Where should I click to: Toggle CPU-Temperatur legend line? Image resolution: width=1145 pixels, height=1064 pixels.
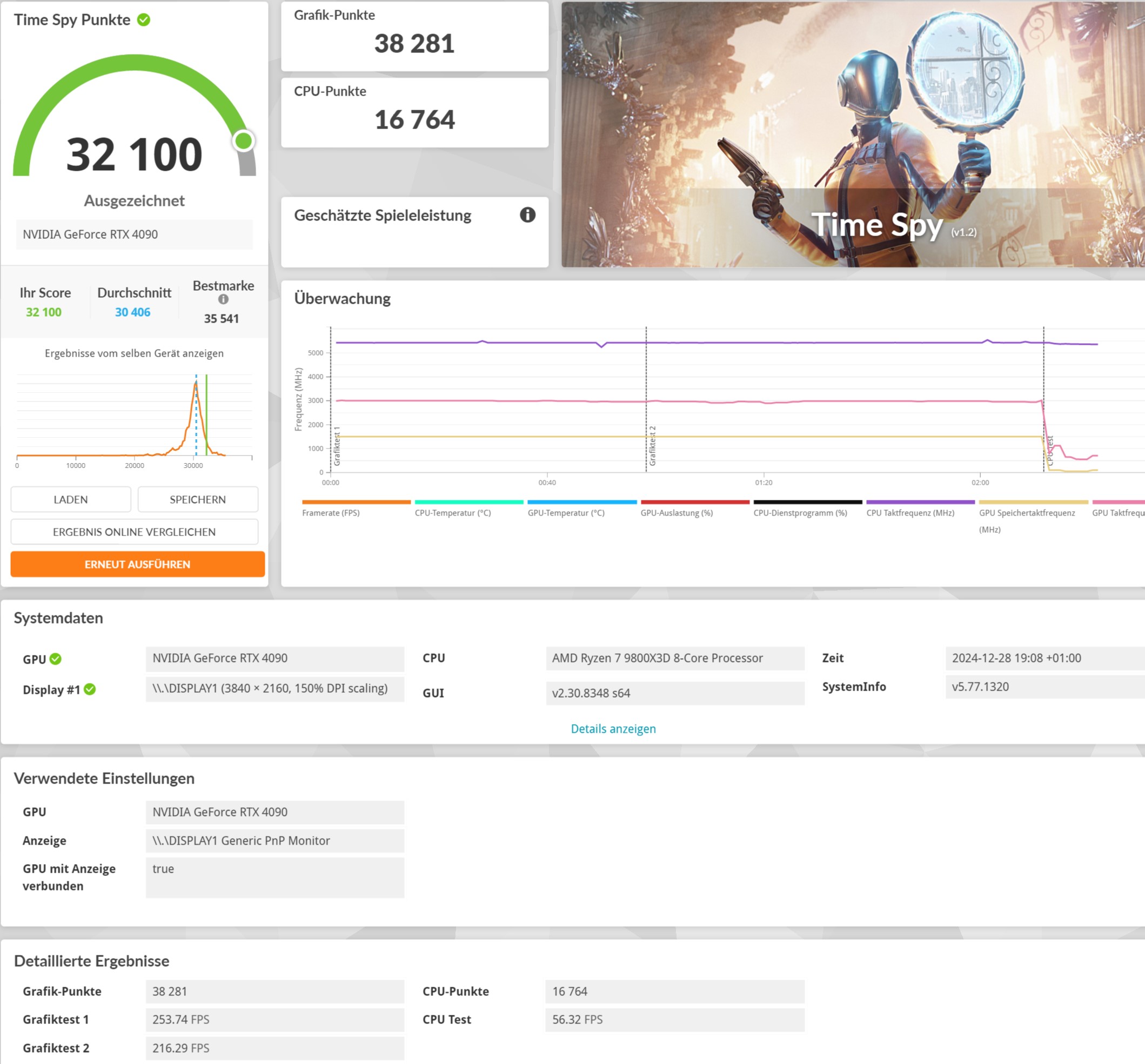[452, 512]
